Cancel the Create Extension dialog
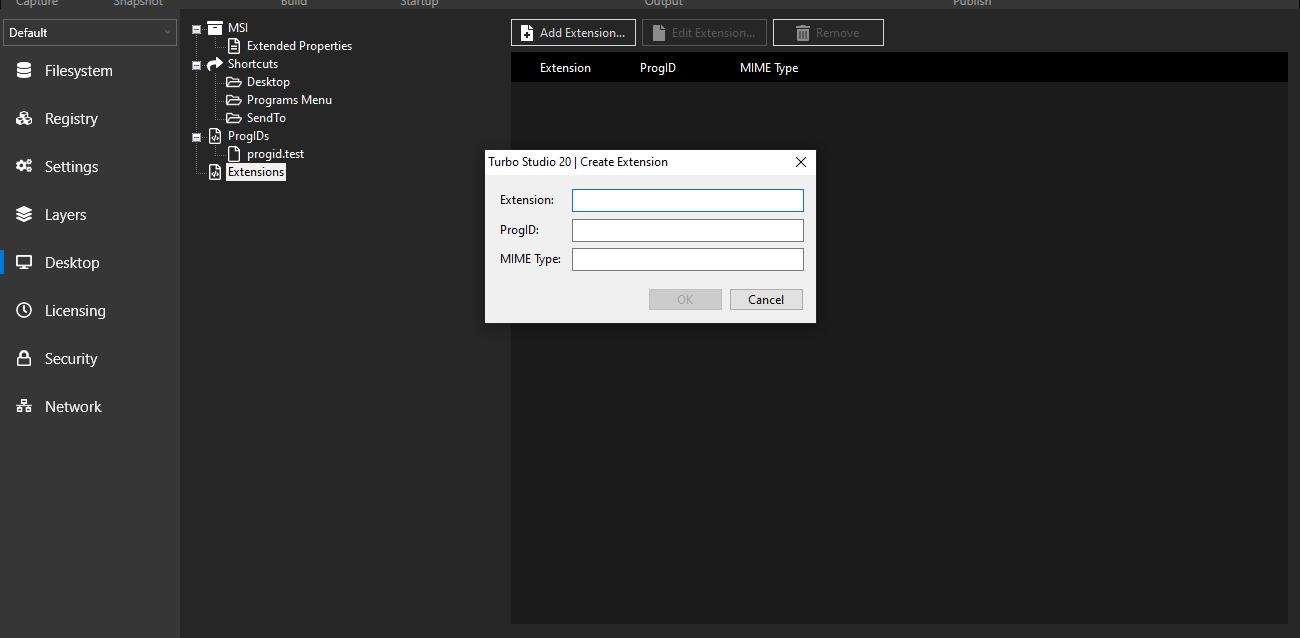 click(x=766, y=299)
